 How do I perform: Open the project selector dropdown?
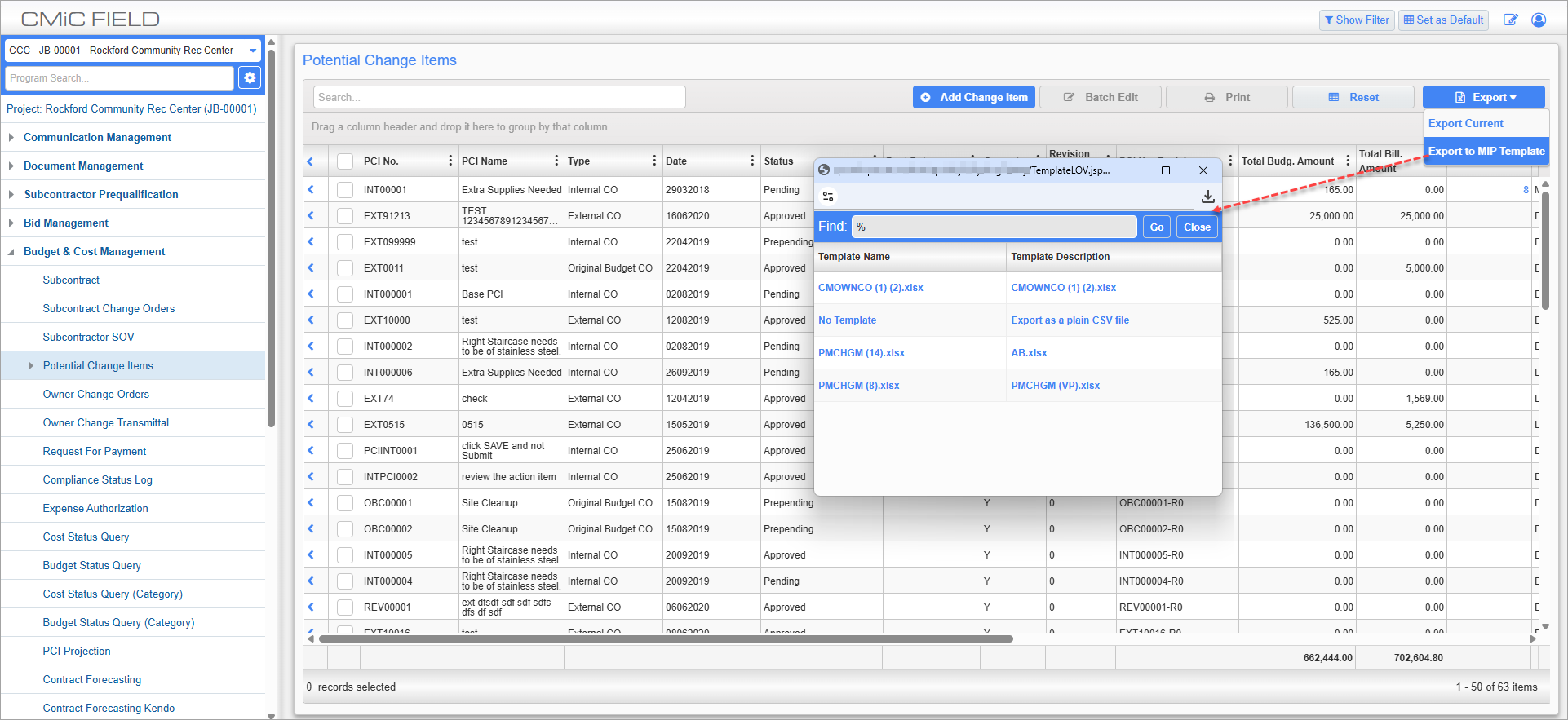click(x=133, y=51)
